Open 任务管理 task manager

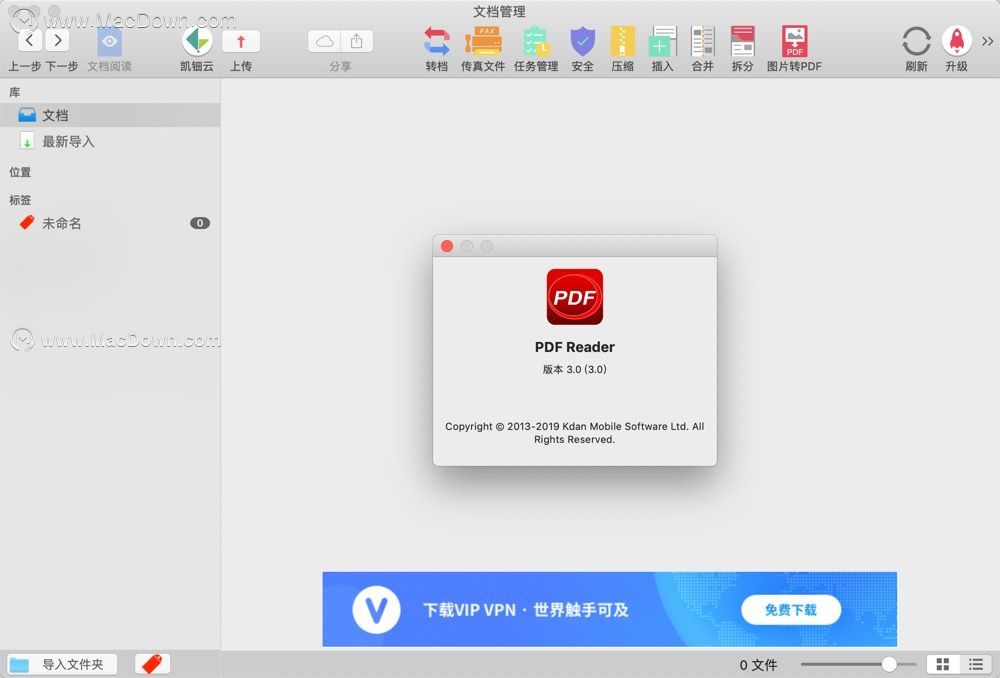pos(536,41)
